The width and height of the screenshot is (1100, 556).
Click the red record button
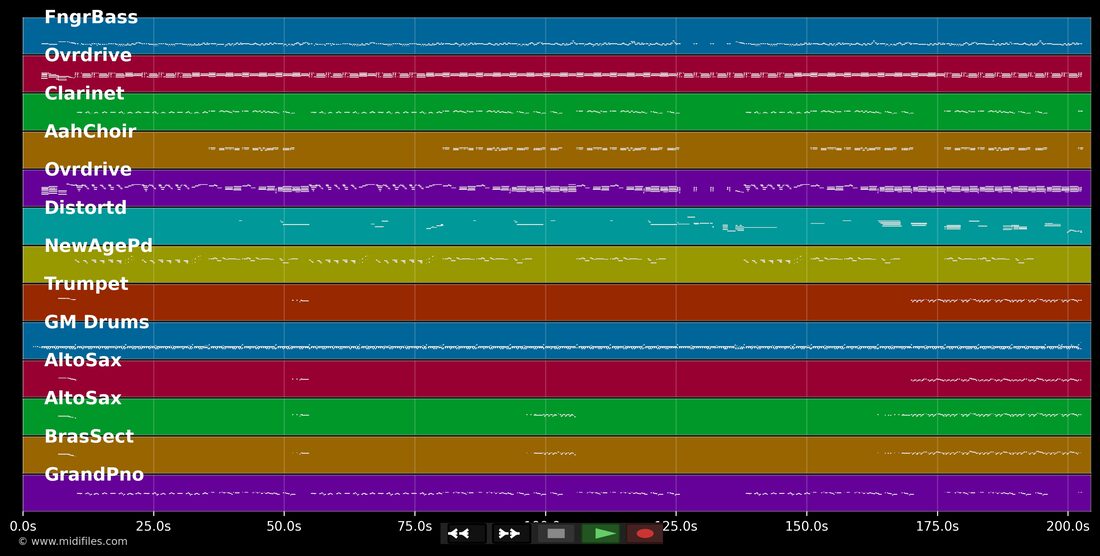pyautogui.click(x=645, y=534)
